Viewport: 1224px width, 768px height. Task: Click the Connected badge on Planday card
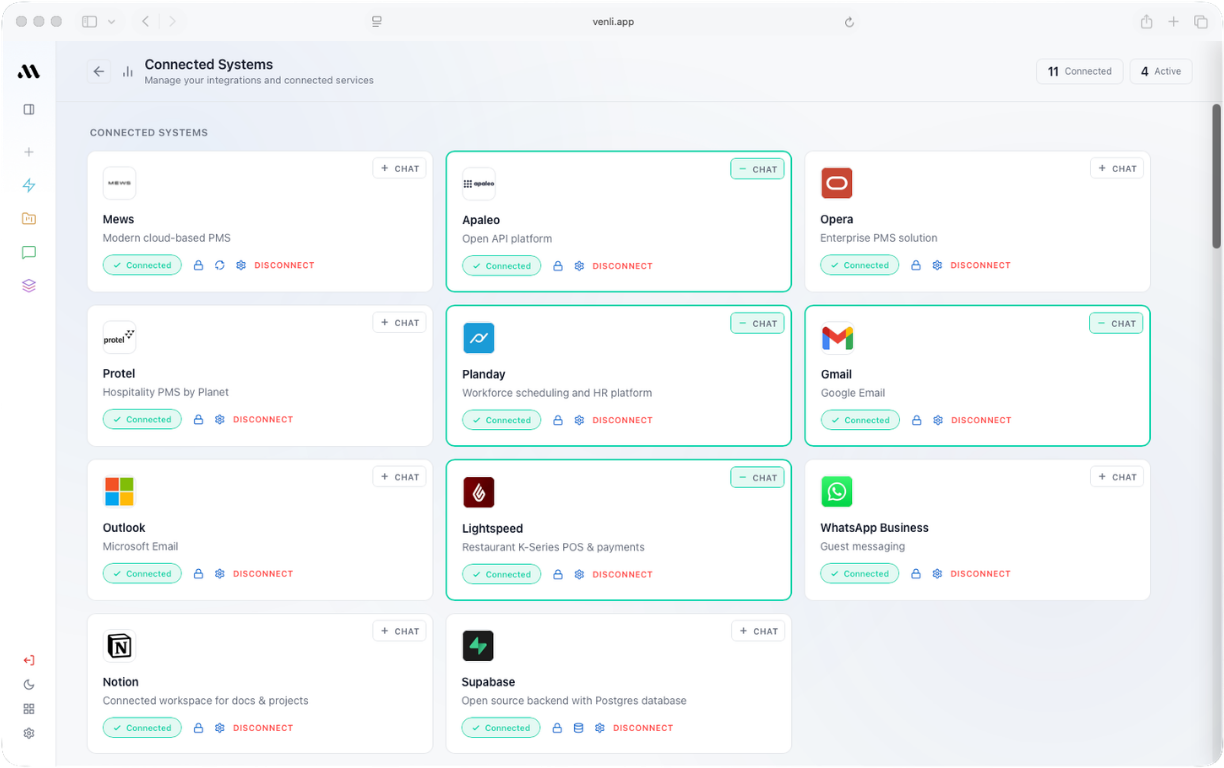501,420
